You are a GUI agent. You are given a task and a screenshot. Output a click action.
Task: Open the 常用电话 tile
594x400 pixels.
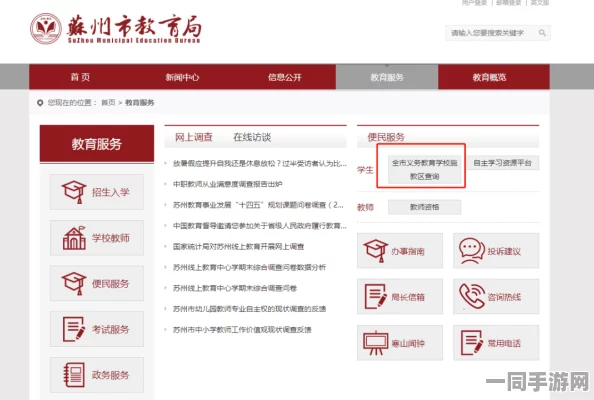click(x=496, y=343)
